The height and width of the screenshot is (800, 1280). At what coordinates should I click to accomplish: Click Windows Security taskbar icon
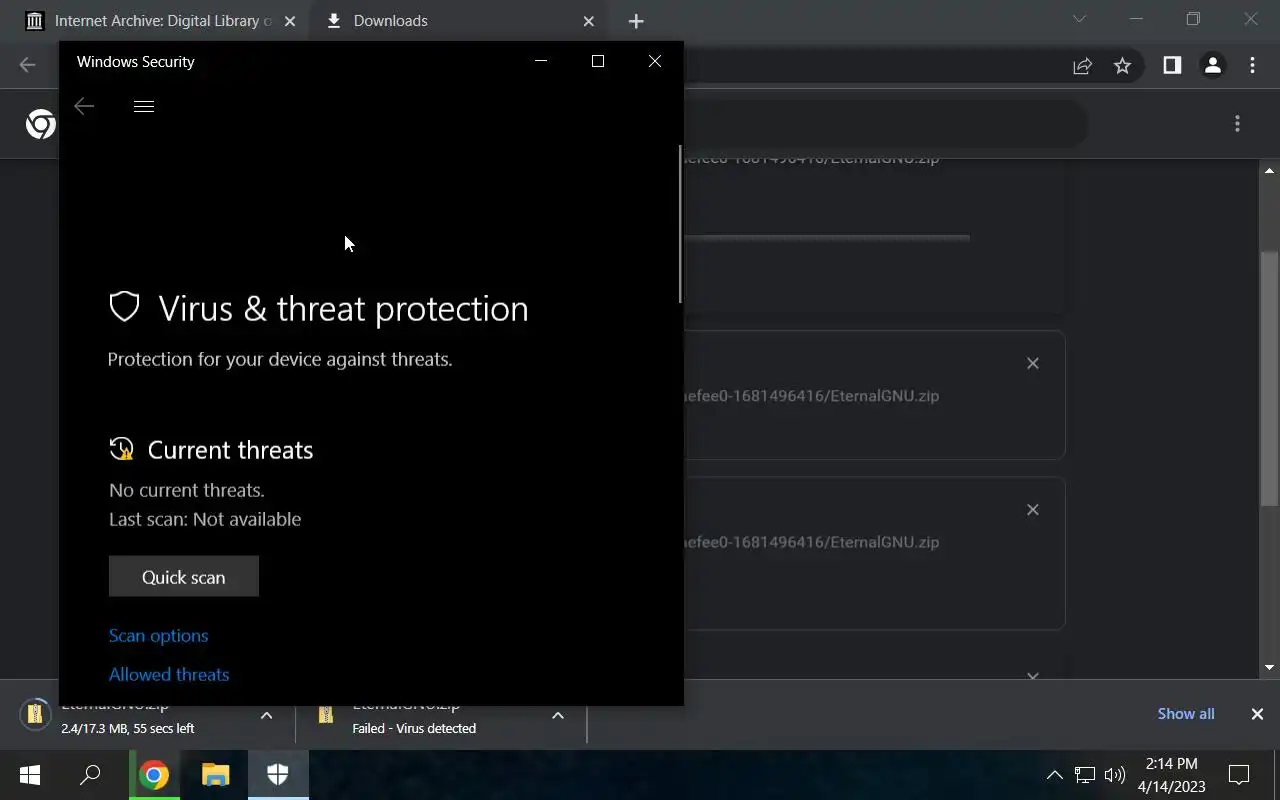(278, 775)
